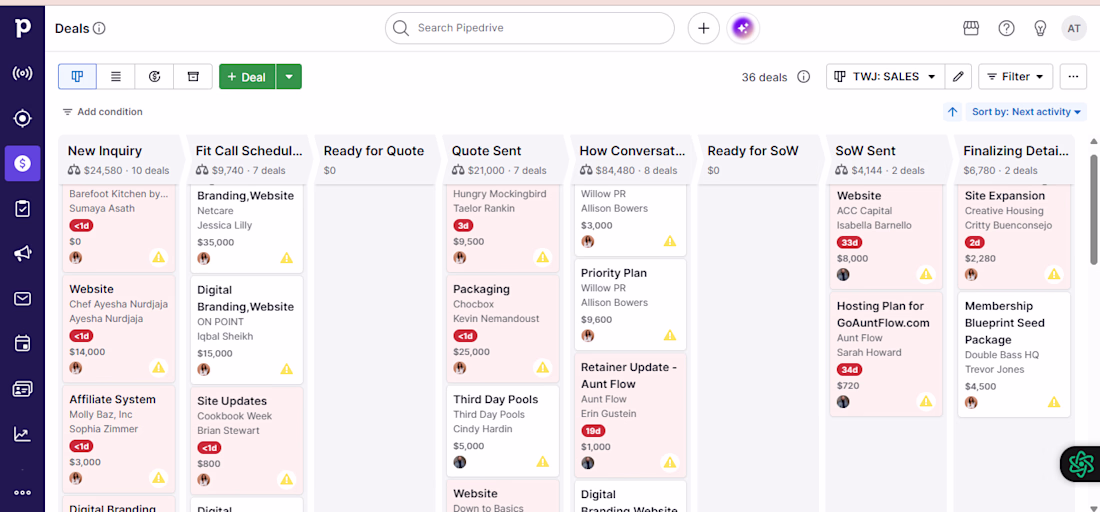Click the scrollbar up arrow
The image size is (1100, 512).
pos(1093,141)
